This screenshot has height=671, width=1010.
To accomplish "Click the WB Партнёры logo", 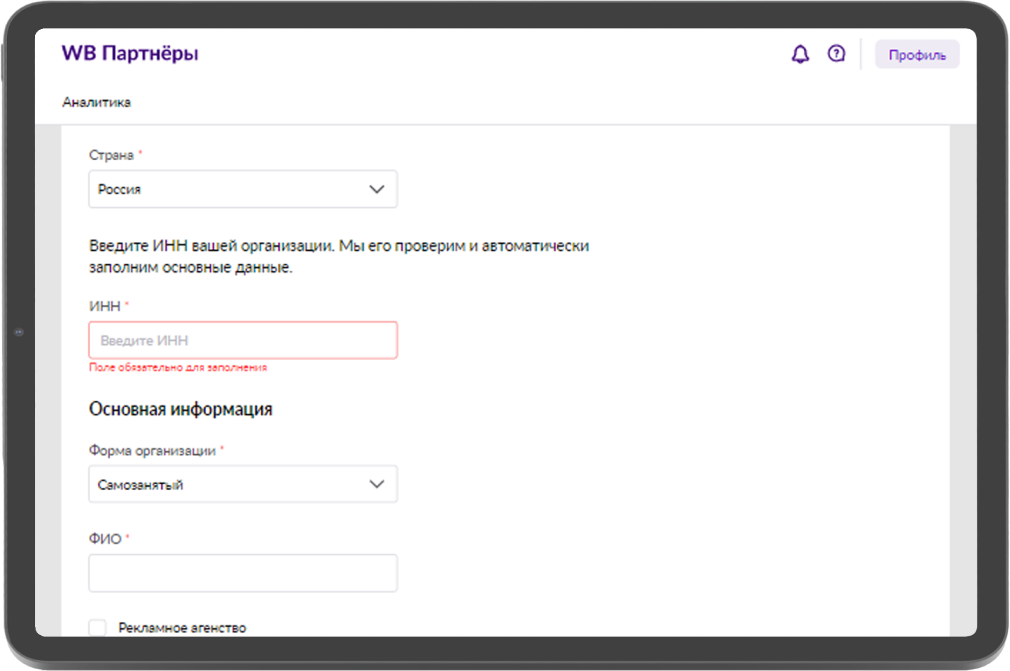I will [130, 54].
